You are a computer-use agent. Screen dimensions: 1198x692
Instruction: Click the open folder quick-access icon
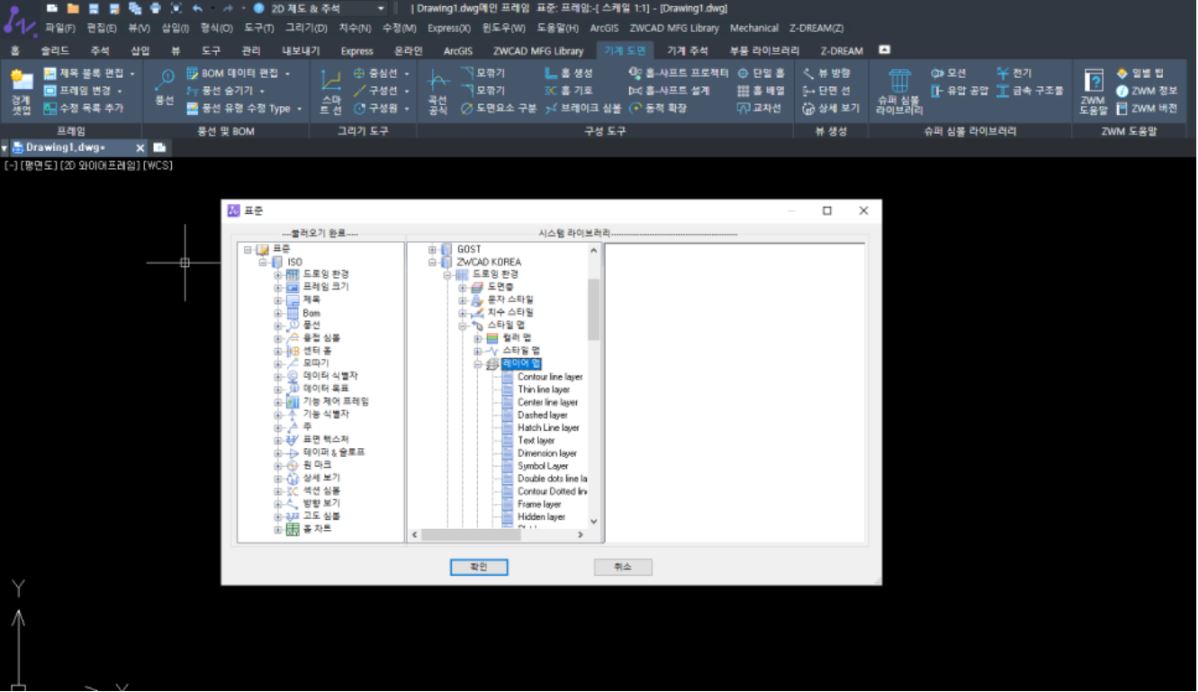(x=73, y=8)
